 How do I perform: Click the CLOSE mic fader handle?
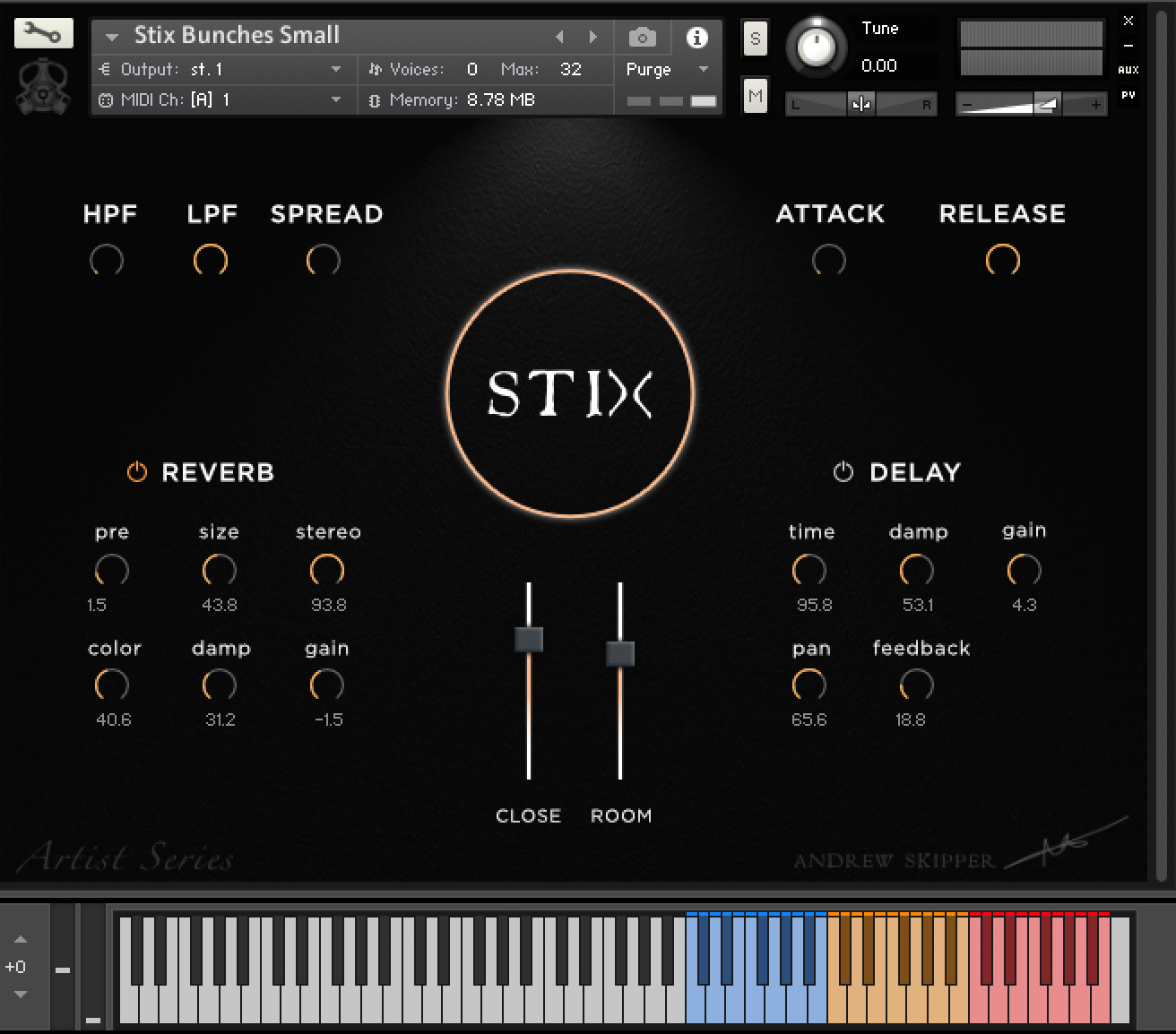[x=529, y=640]
